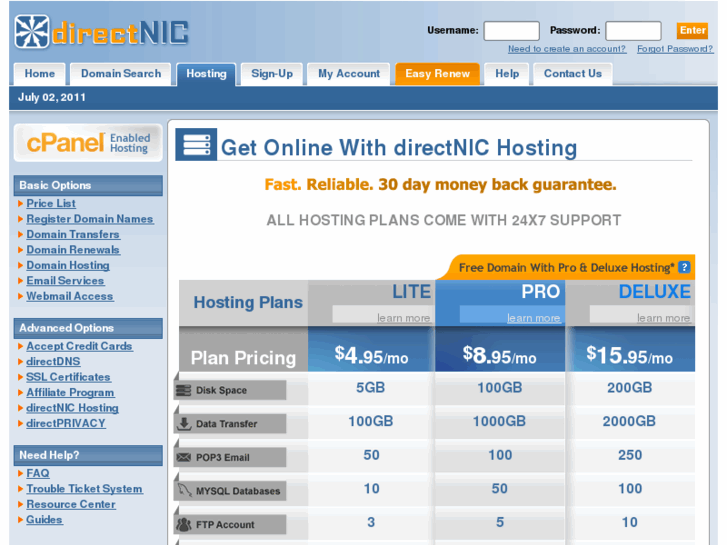The height and width of the screenshot is (545, 727).
Task: Click the server hosting icon beside the heading
Action: (x=196, y=145)
